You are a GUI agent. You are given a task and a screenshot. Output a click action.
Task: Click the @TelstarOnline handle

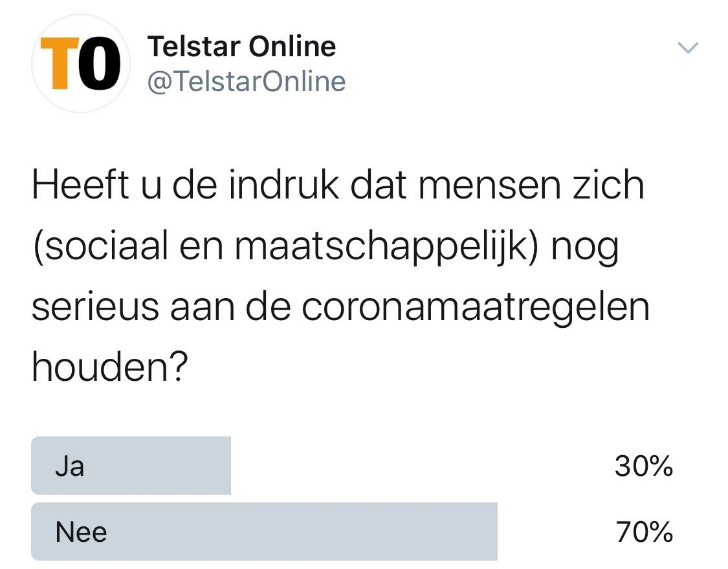pos(247,82)
